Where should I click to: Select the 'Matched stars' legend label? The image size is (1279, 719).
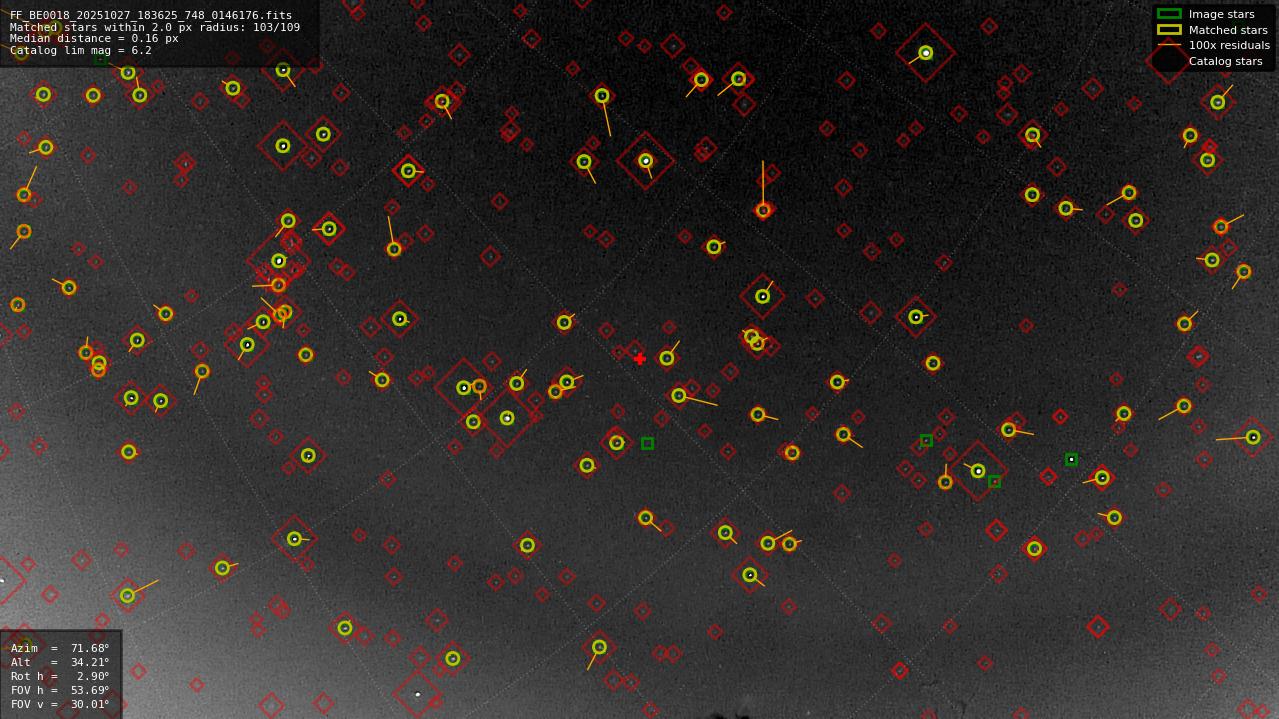point(1228,30)
